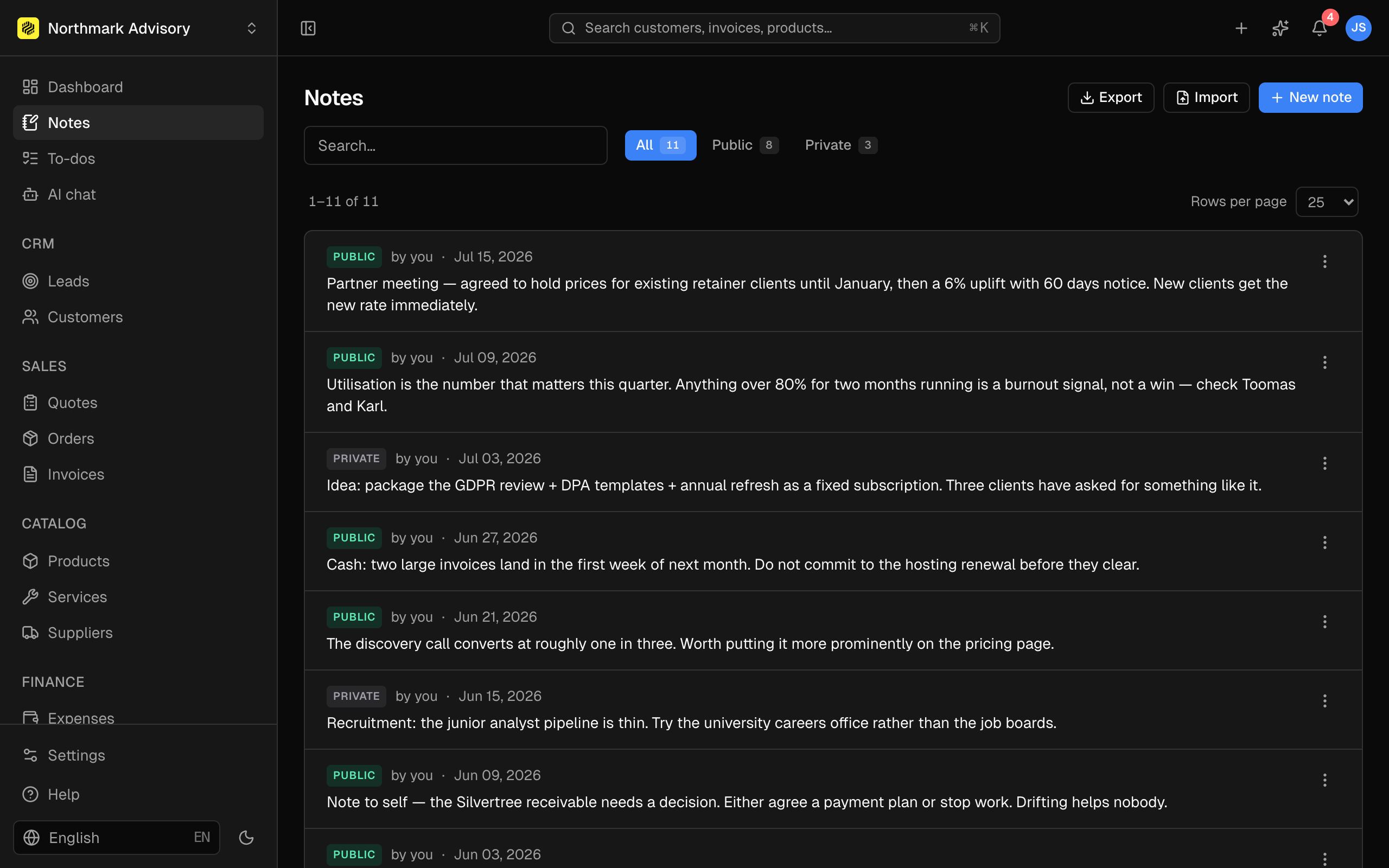Viewport: 1389px width, 868px height.
Task: Expand the Northmark Advisory workspace switcher
Action: [x=138, y=28]
